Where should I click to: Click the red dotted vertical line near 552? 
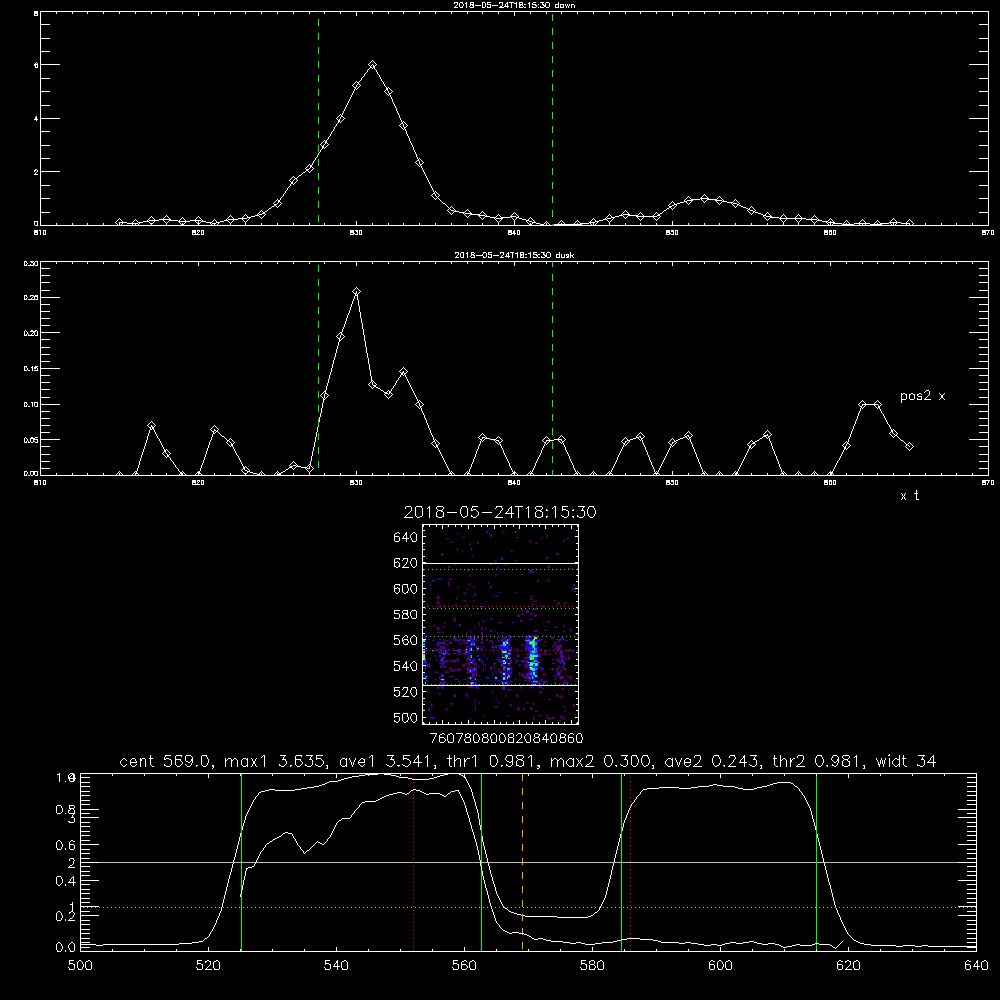[413, 861]
